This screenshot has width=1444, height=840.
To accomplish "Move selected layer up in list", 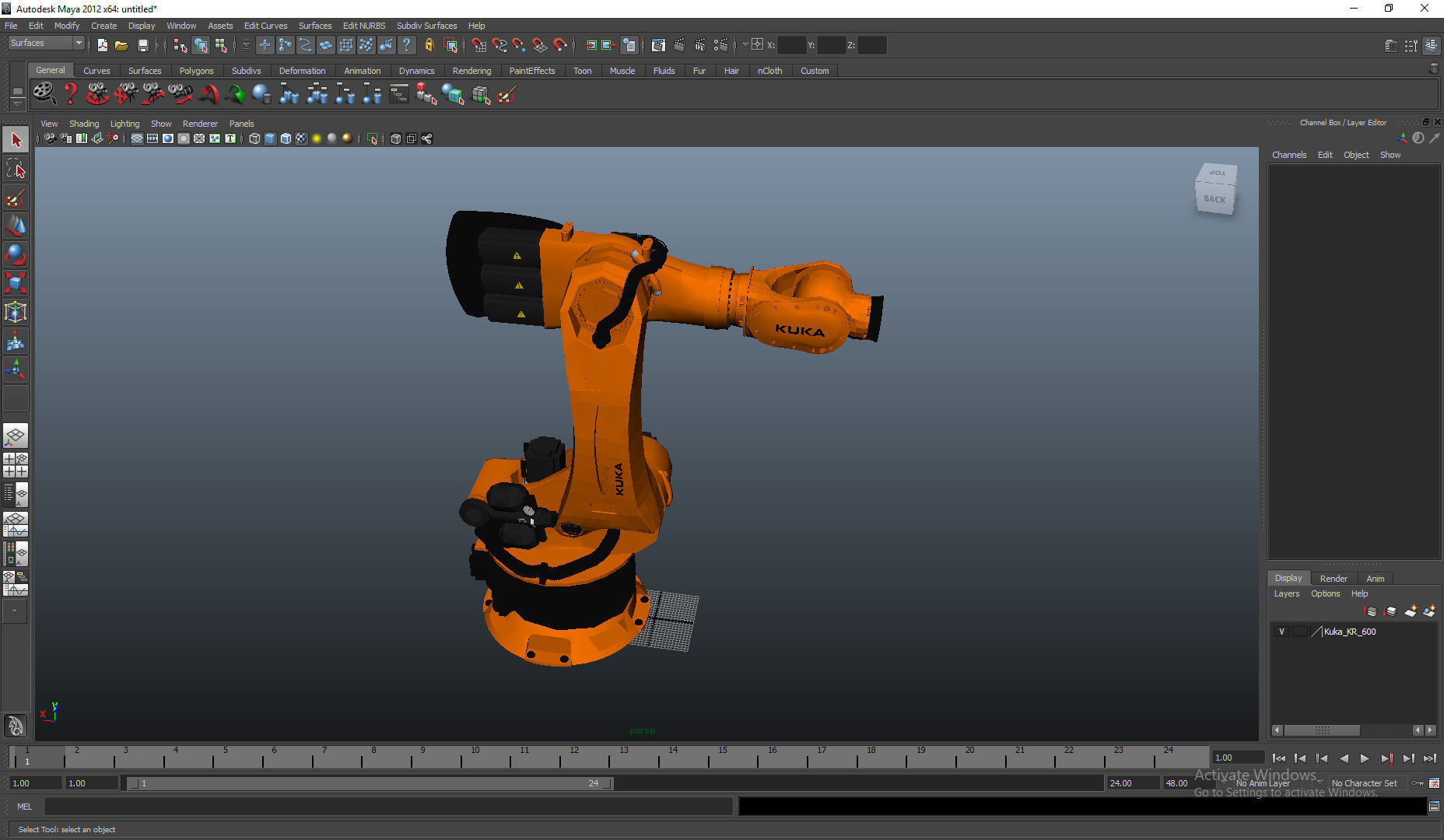I will (1371, 611).
